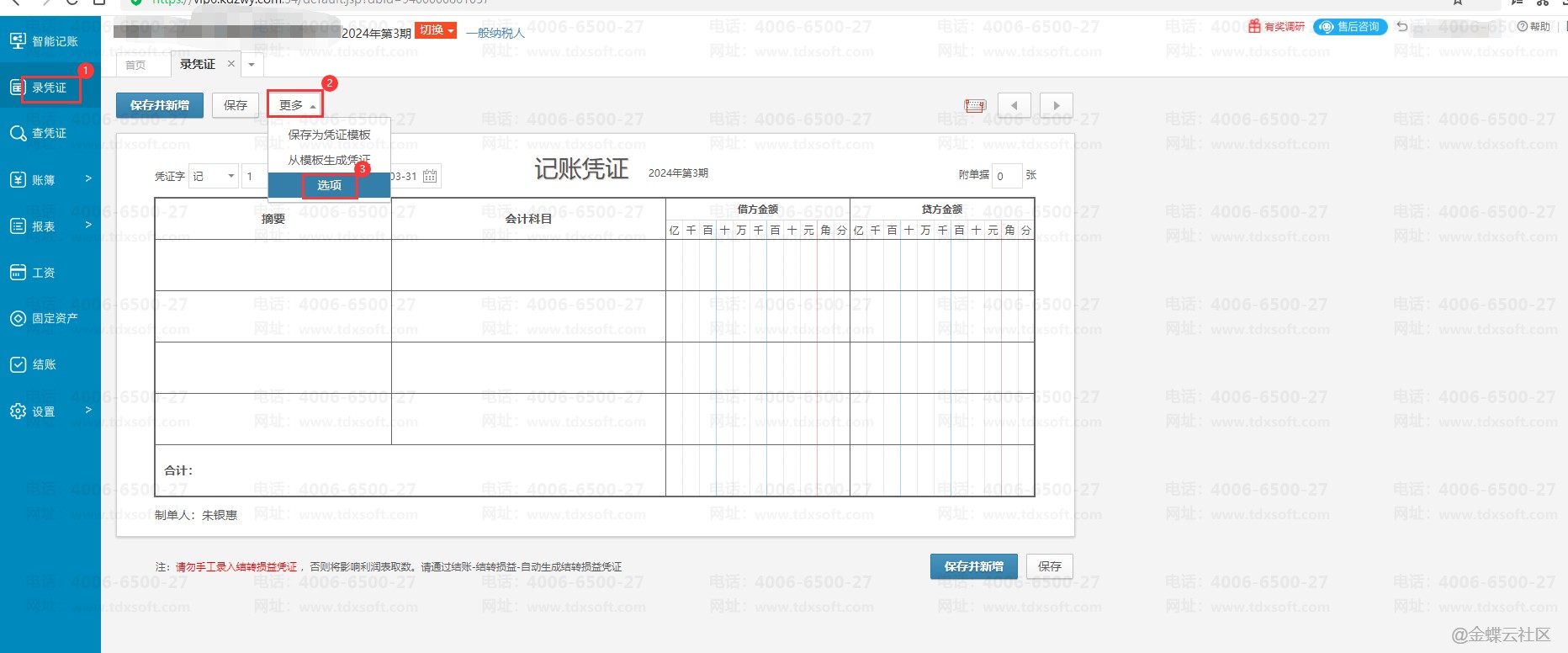The width and height of the screenshot is (1568, 653).
Task: Choose 选项 from the 更多 menu
Action: pyautogui.click(x=329, y=185)
